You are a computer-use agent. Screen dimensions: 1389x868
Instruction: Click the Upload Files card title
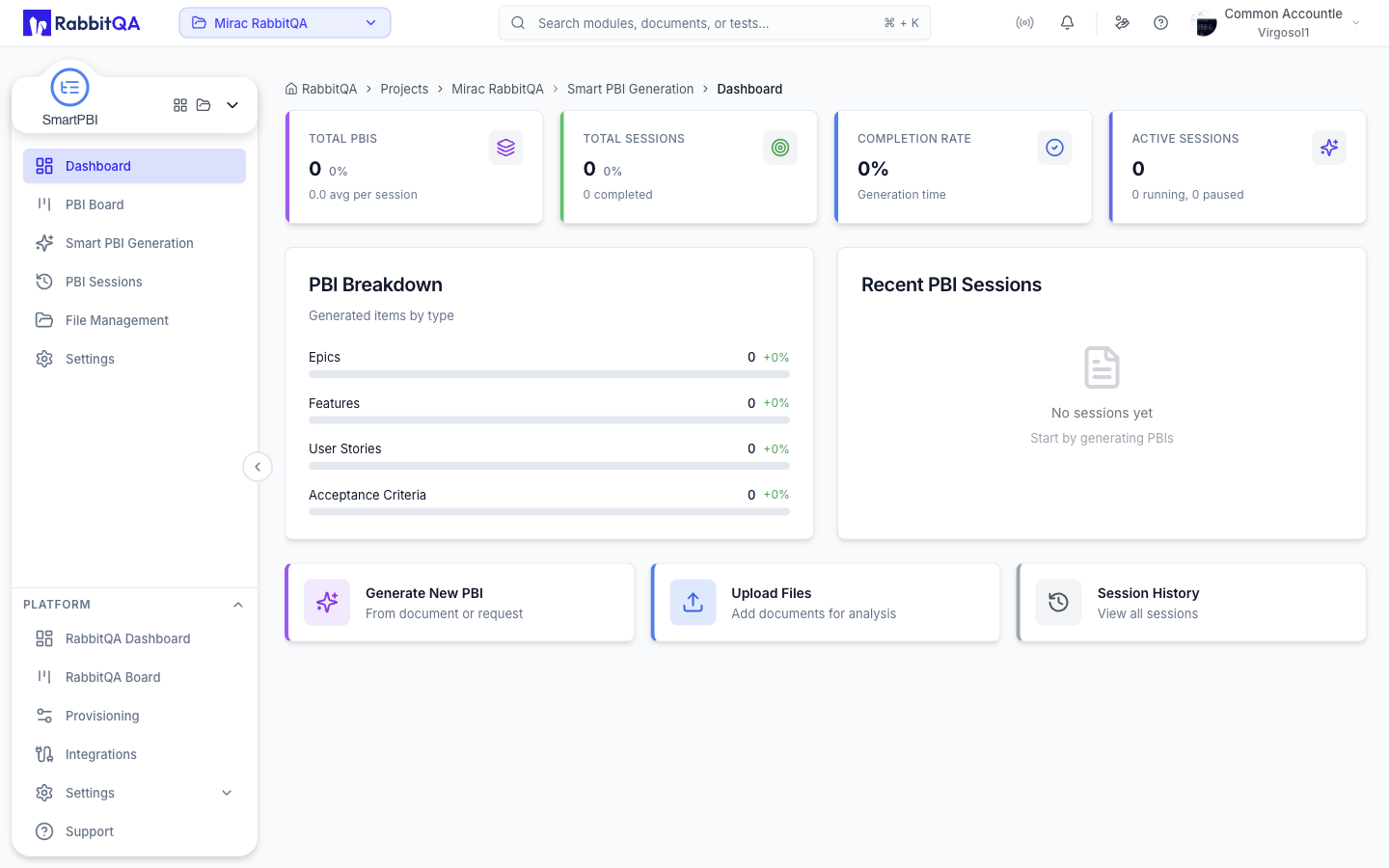click(x=772, y=593)
